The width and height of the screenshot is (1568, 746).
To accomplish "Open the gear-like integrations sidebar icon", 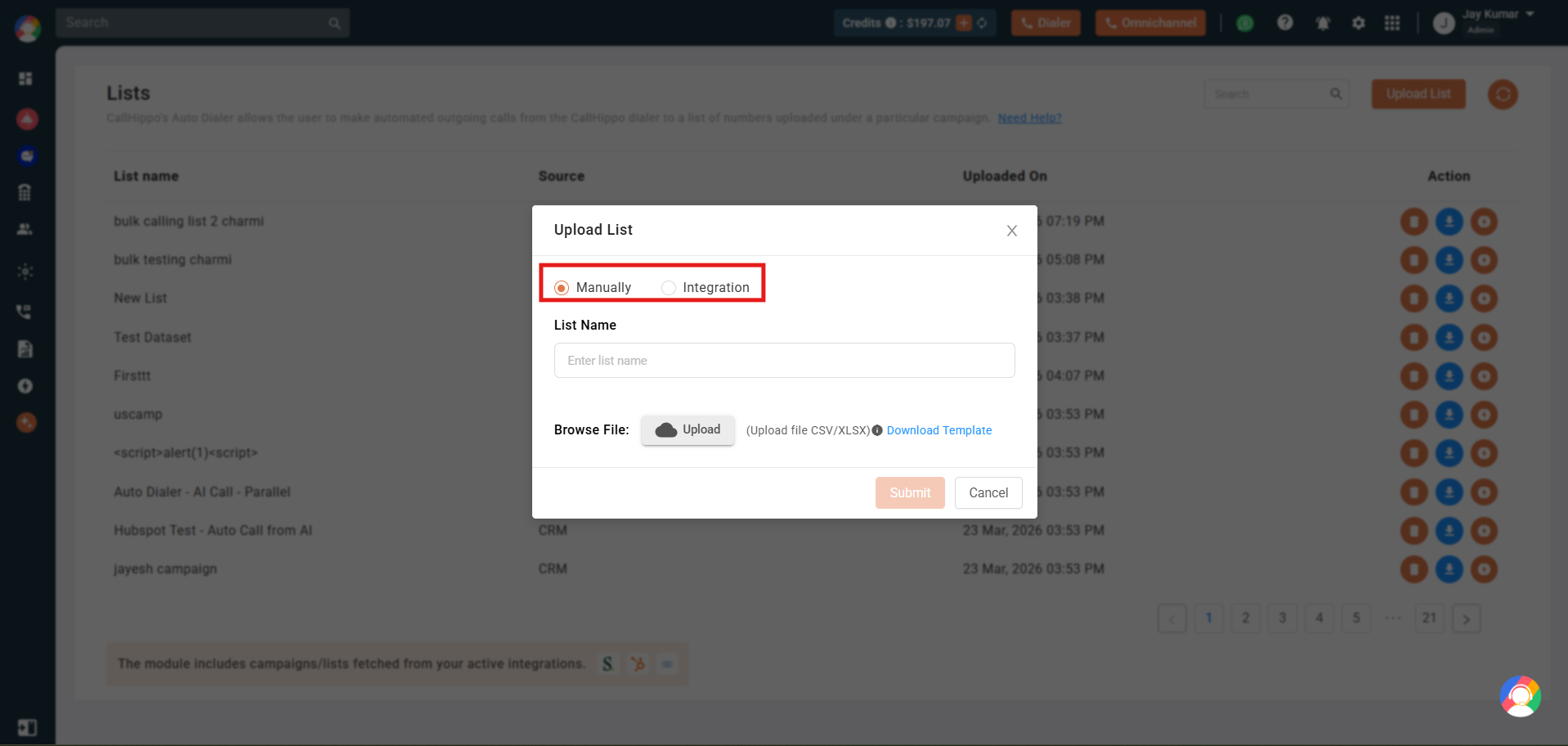I will pyautogui.click(x=25, y=272).
